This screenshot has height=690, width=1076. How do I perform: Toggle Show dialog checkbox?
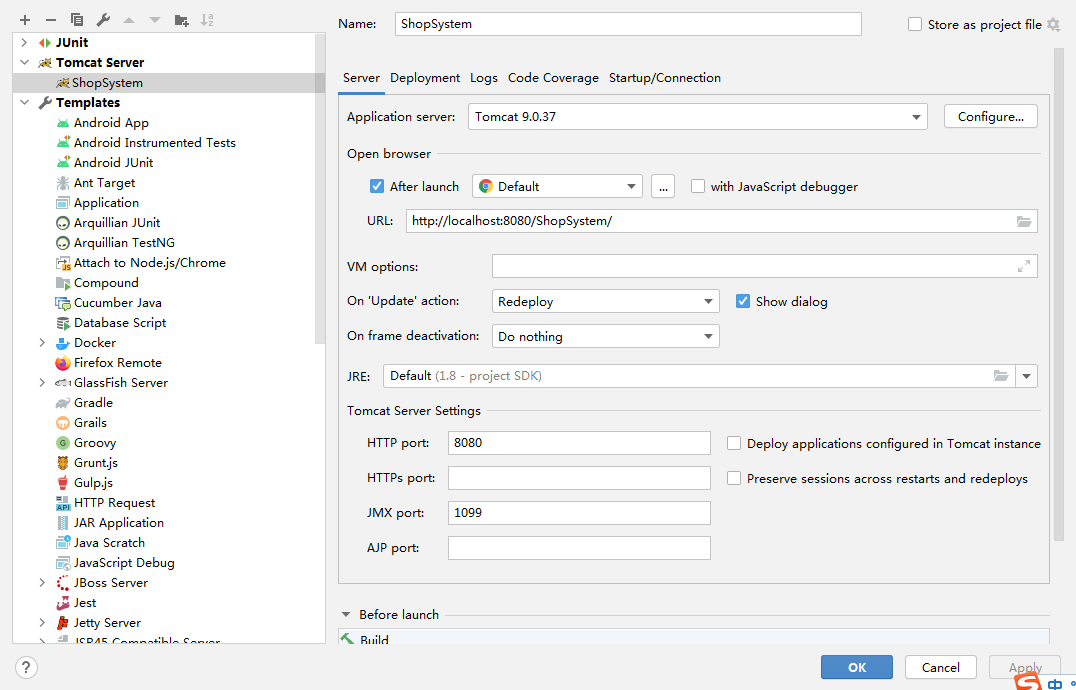[x=742, y=302]
